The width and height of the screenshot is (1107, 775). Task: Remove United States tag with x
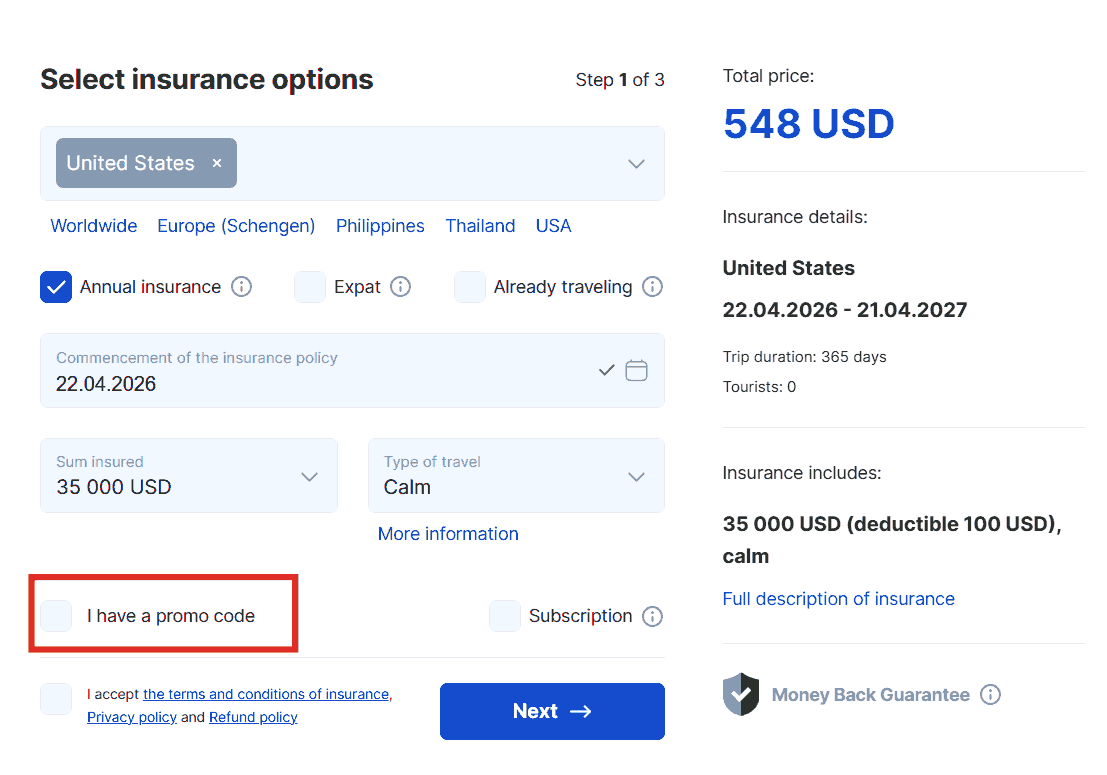[217, 163]
